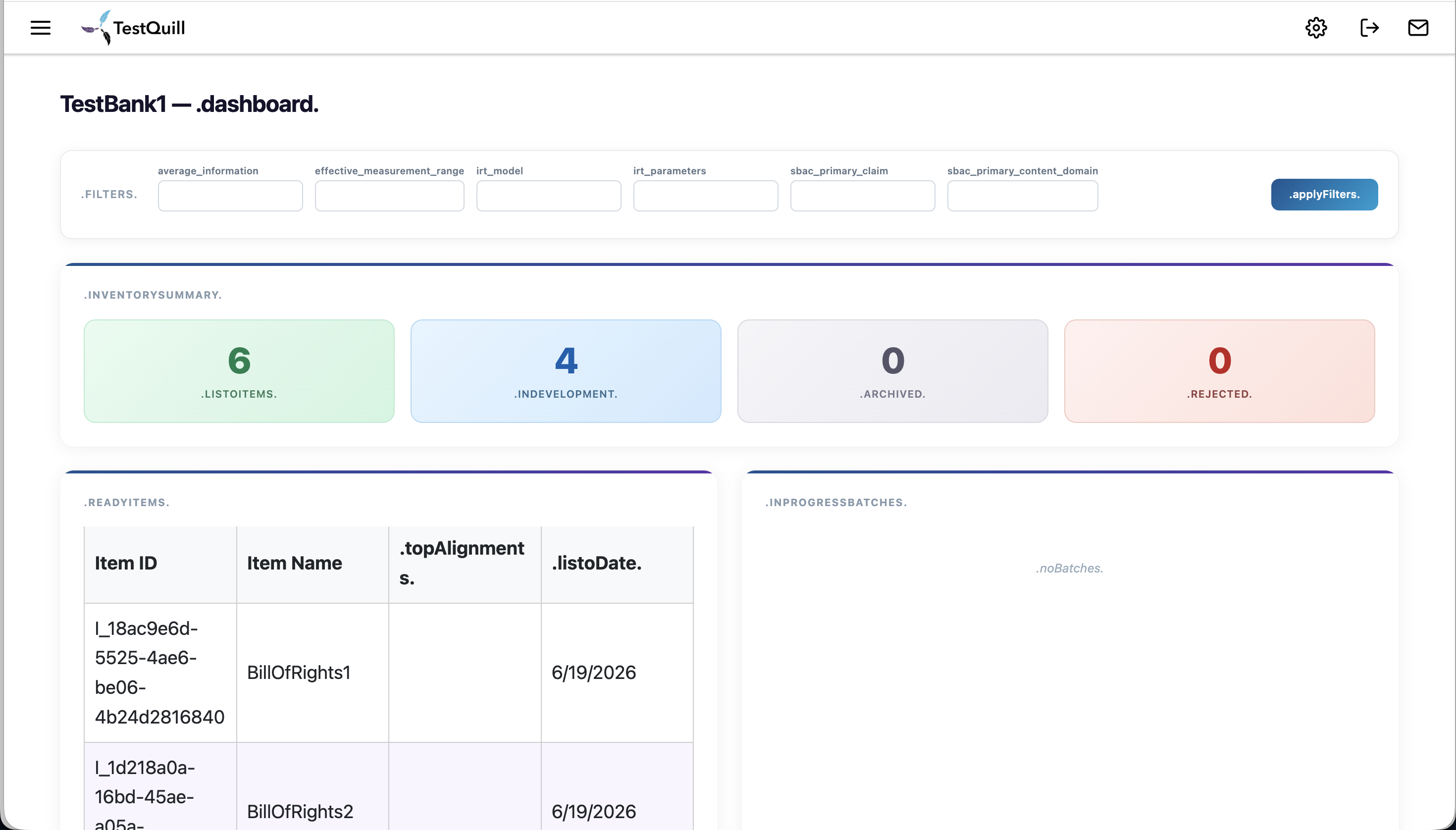Image resolution: width=1456 pixels, height=830 pixels.
Task: Click the .applyFilters. button
Action: pos(1324,195)
